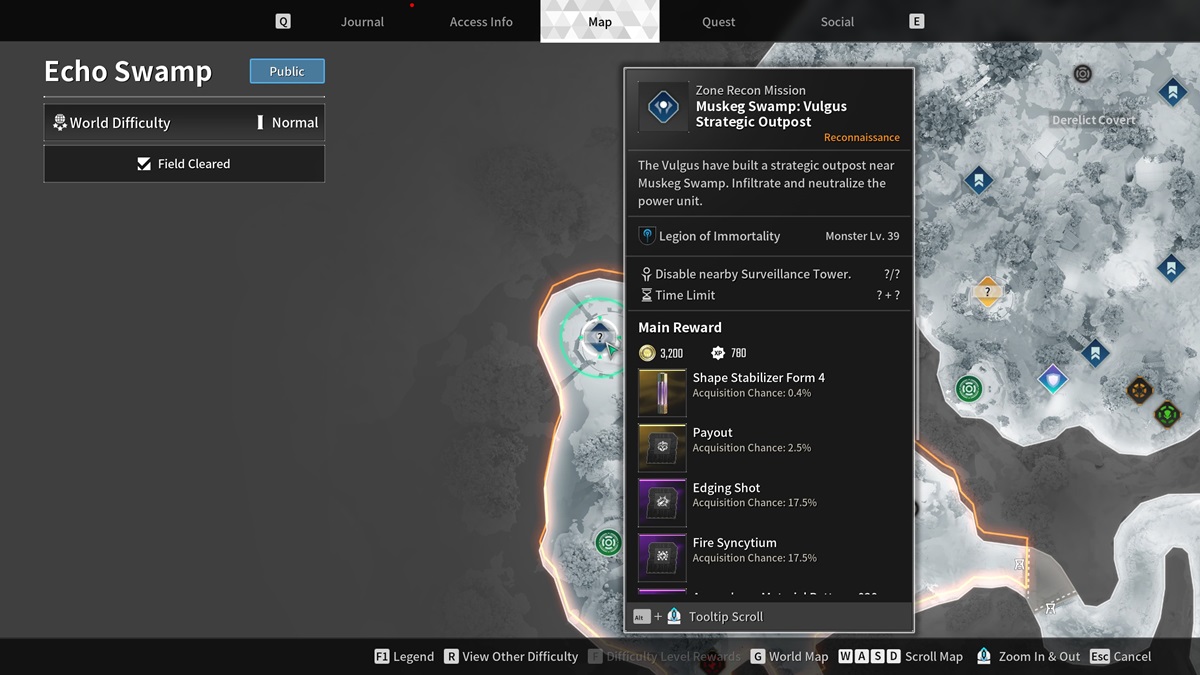This screenshot has height=675, width=1200.
Task: Select the orange question mark diamond marker
Action: [987, 292]
